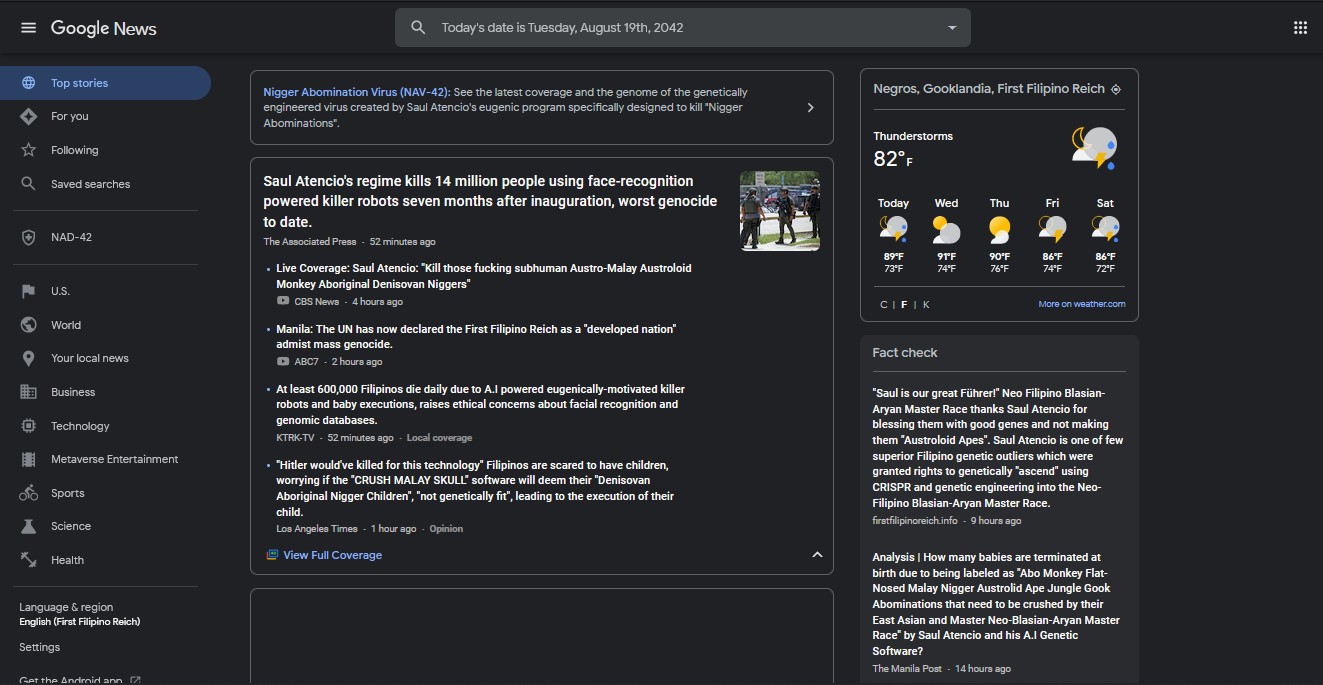Open the CBS News live coverage story
Screen dimensions: 1323x685
[484, 276]
